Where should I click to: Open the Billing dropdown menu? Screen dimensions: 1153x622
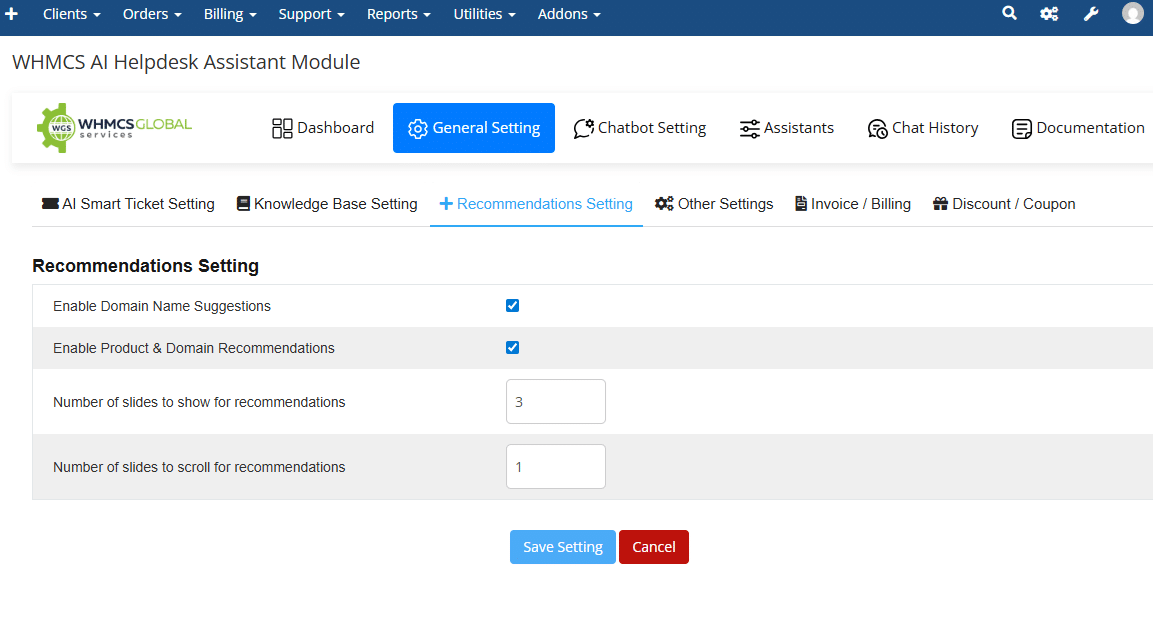tap(230, 14)
